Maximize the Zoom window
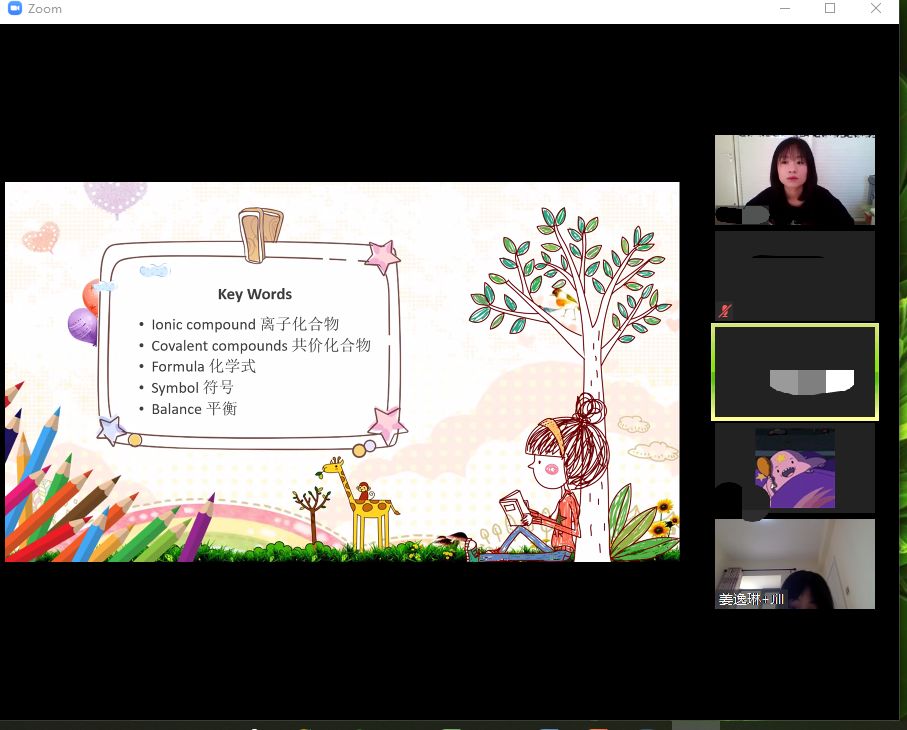Image resolution: width=907 pixels, height=730 pixels. (x=830, y=8)
